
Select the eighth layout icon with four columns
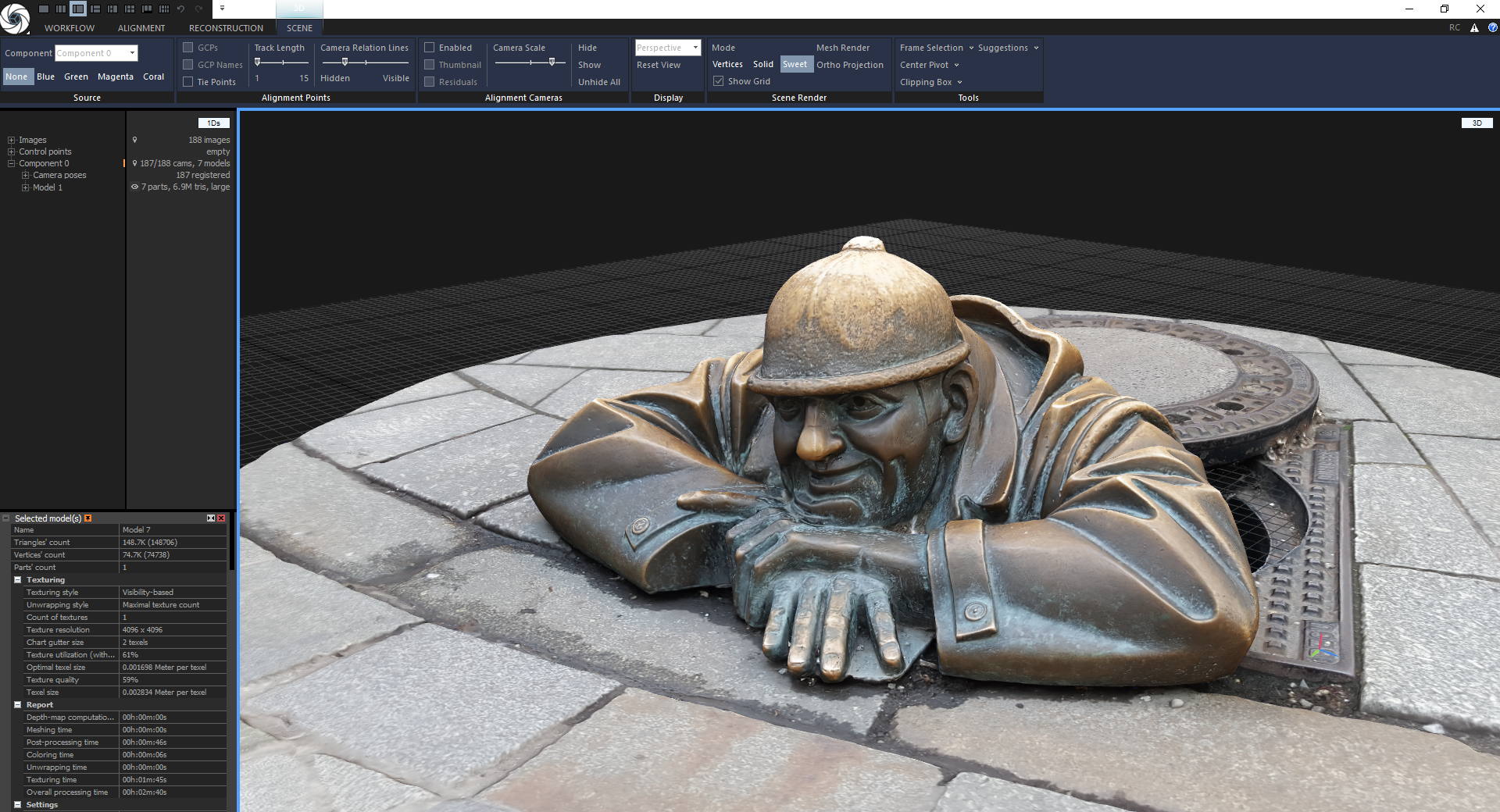164,9
